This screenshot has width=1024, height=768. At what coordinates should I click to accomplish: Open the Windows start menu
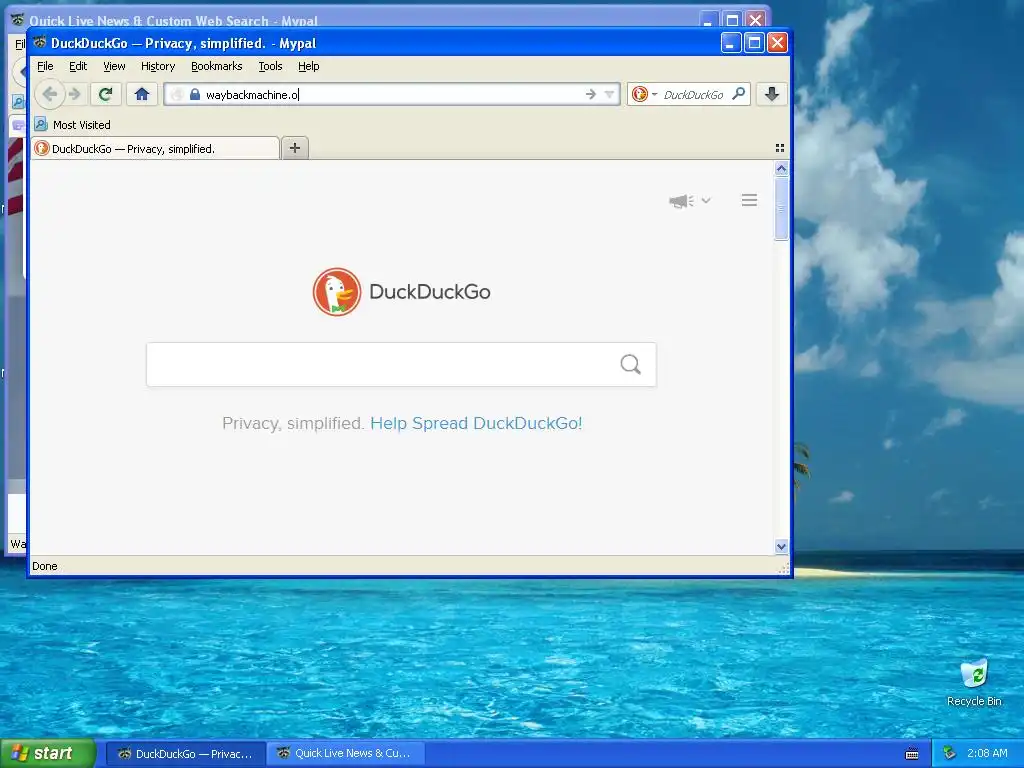pos(47,753)
